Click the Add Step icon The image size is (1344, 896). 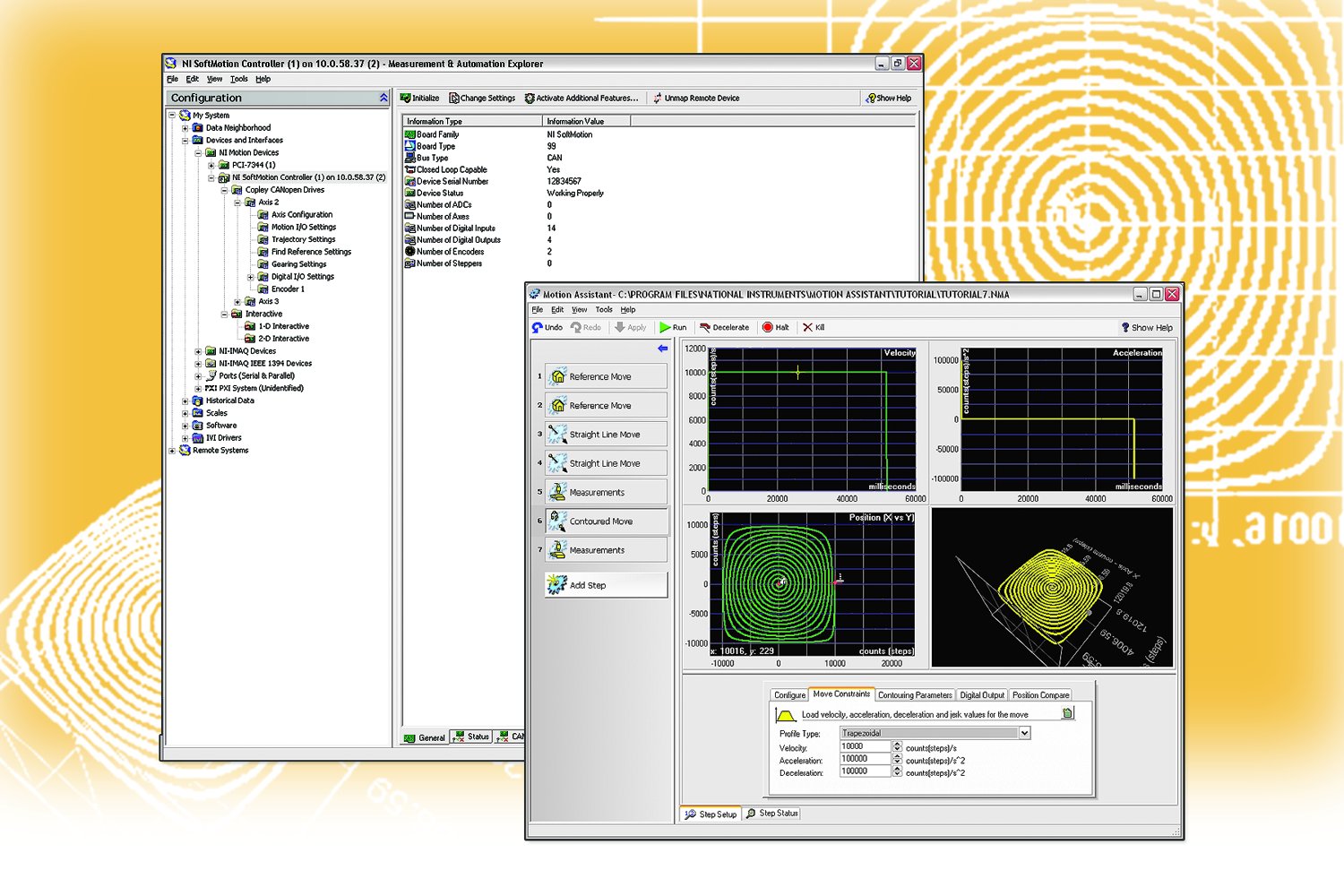click(x=556, y=583)
